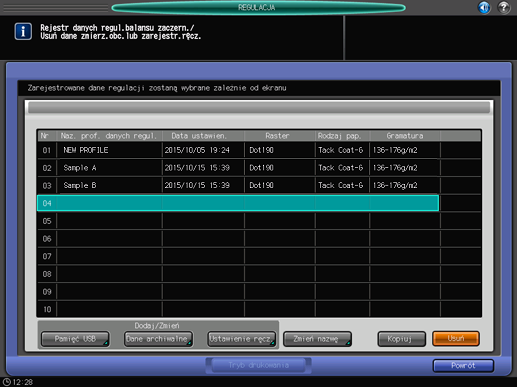
Task: Click the clock icon in status bar
Action: click(x=7, y=382)
